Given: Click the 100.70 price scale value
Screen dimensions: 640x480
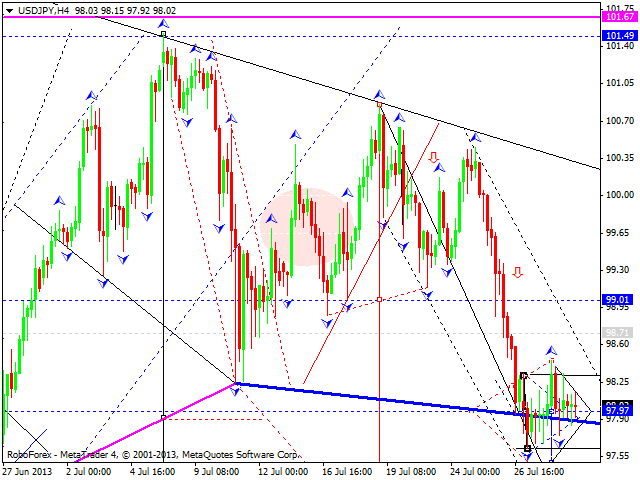Looking at the screenshot, I should click(x=620, y=121).
